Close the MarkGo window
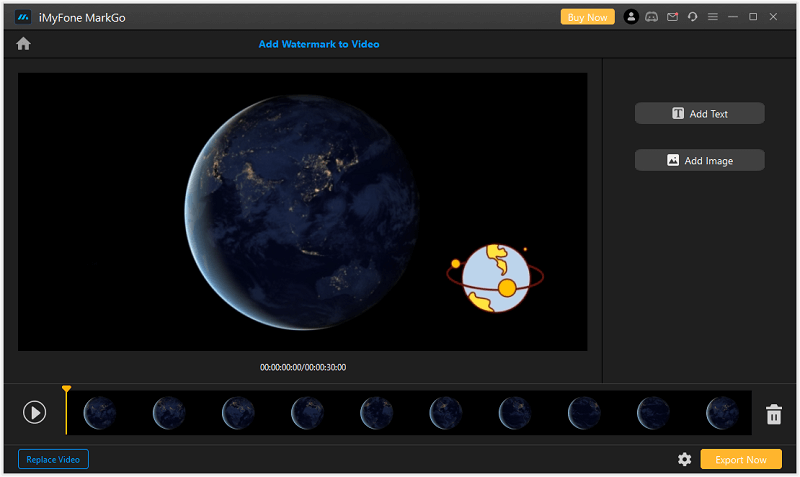 [773, 17]
